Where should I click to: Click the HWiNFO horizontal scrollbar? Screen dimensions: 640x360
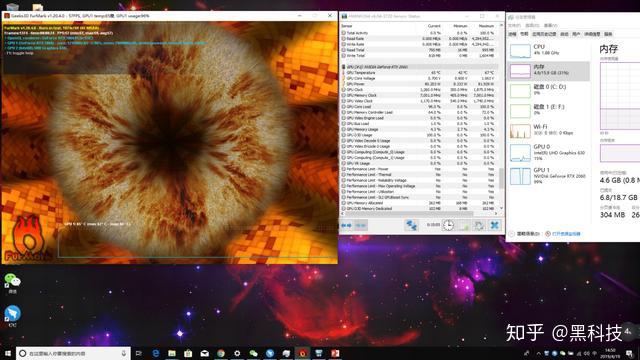point(408,213)
